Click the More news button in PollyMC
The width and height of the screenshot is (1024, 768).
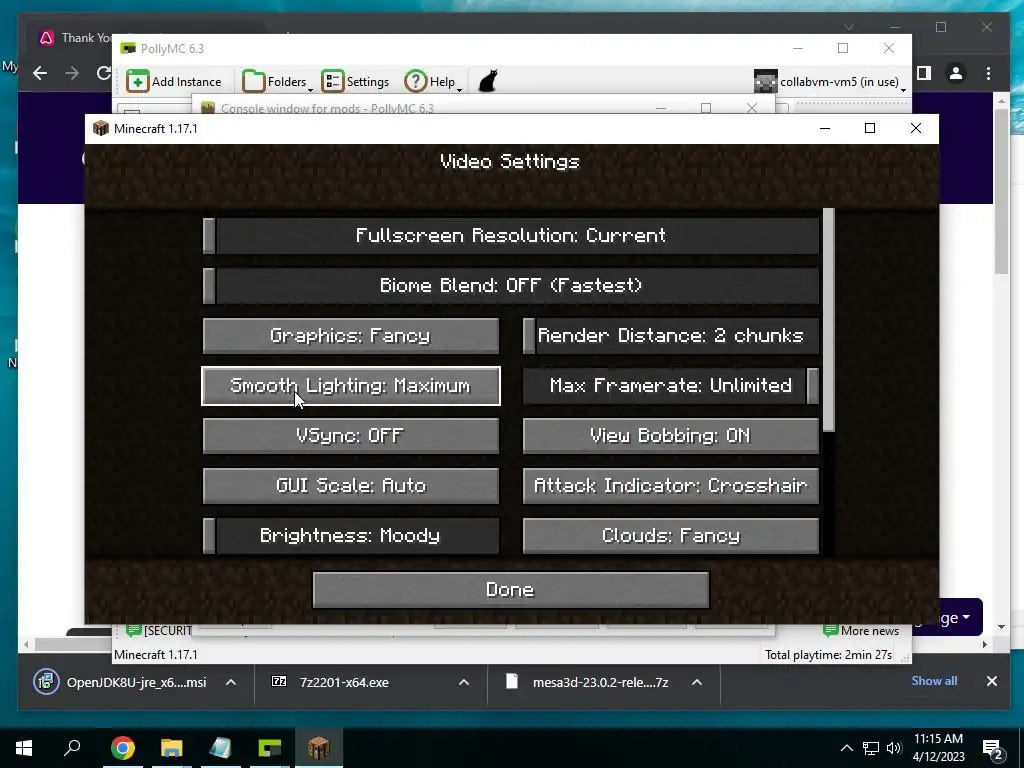tap(861, 631)
